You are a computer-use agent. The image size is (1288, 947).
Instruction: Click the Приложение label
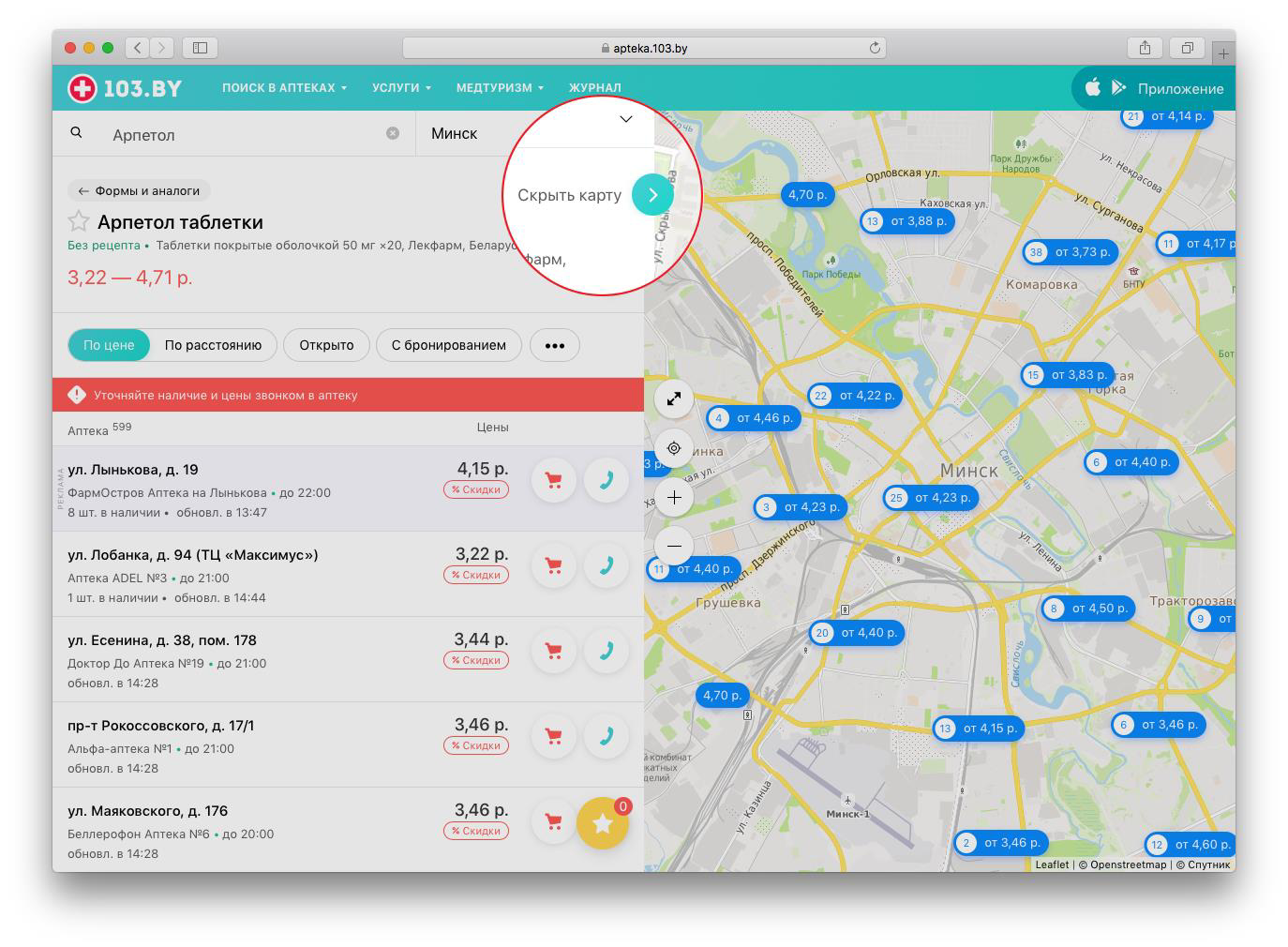click(1180, 89)
